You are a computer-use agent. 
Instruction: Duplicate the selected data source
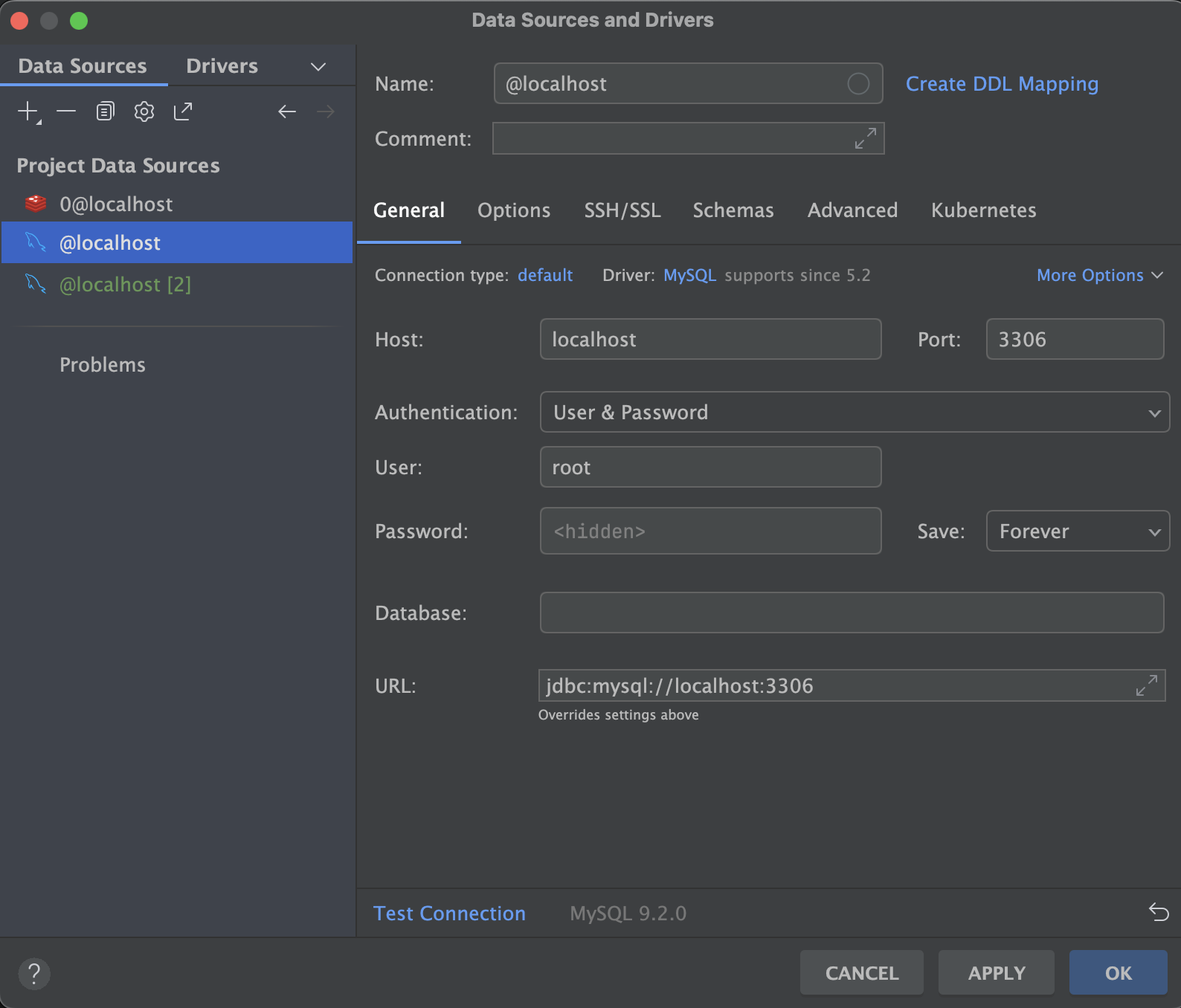click(105, 112)
